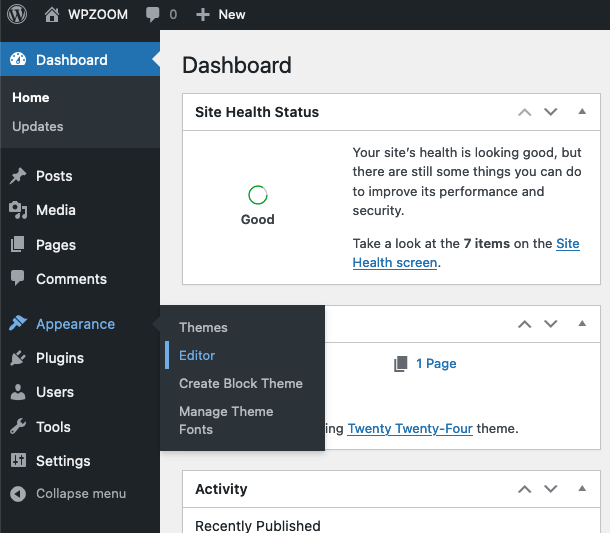
Task: Go to the Home submenu item
Action: click(x=31, y=97)
